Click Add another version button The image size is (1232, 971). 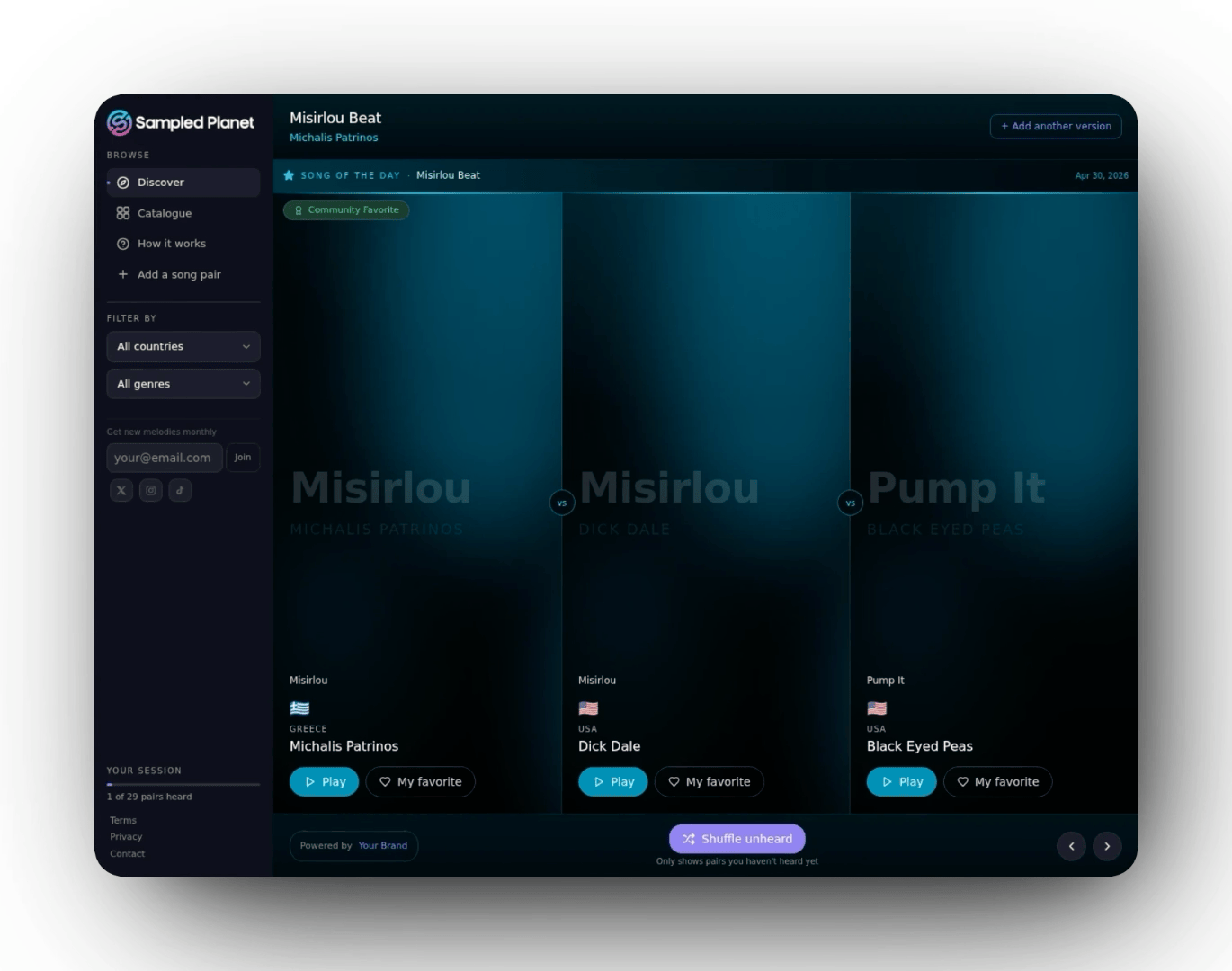pos(1056,127)
